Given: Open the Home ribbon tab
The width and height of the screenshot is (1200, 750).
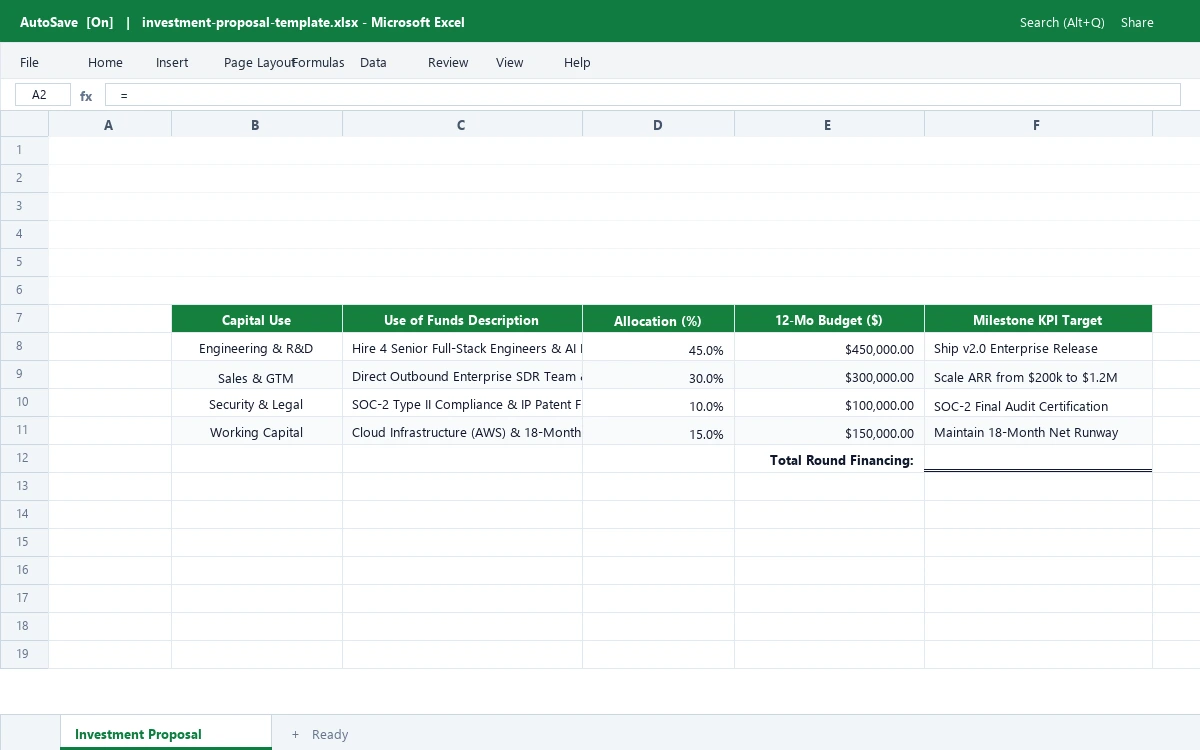Looking at the screenshot, I should pos(105,62).
